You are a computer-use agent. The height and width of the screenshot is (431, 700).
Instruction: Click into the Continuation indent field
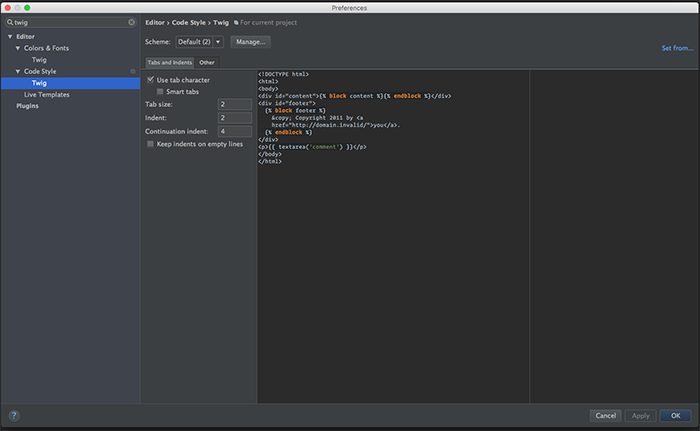pos(235,131)
